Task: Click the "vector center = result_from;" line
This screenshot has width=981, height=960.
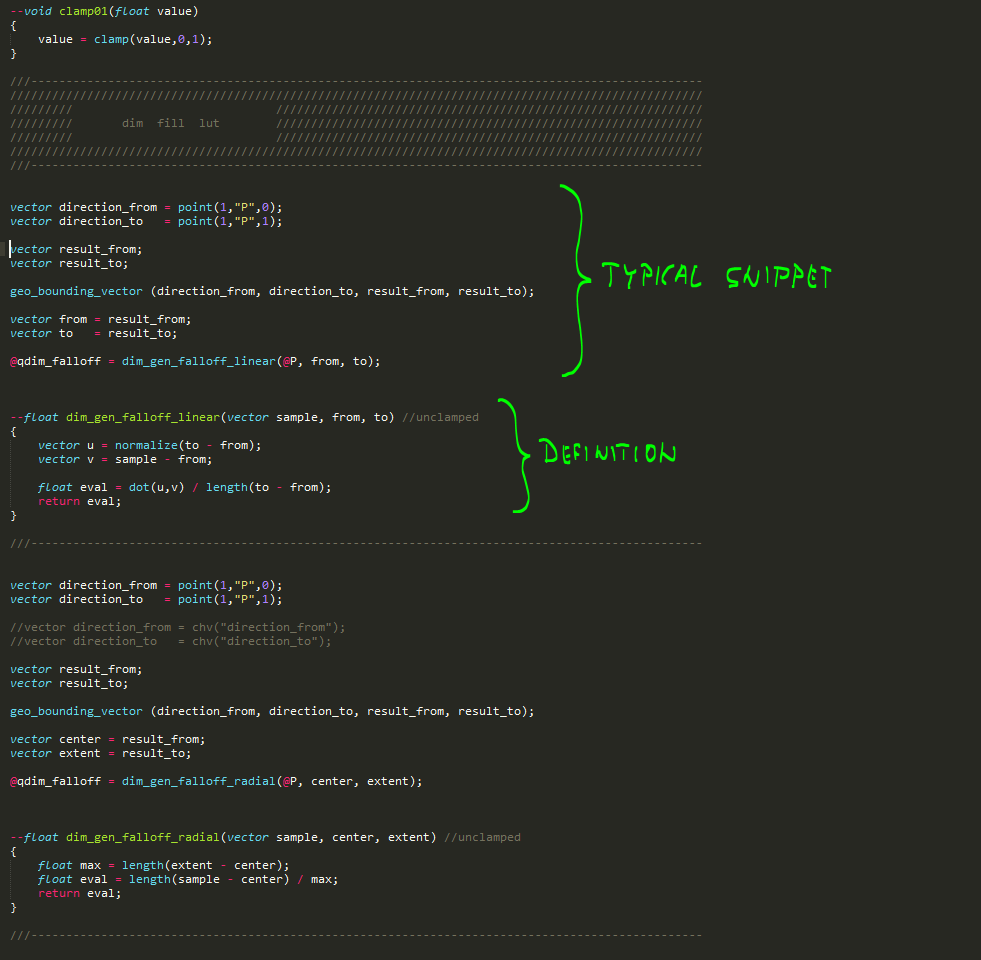Action: [x=107, y=739]
